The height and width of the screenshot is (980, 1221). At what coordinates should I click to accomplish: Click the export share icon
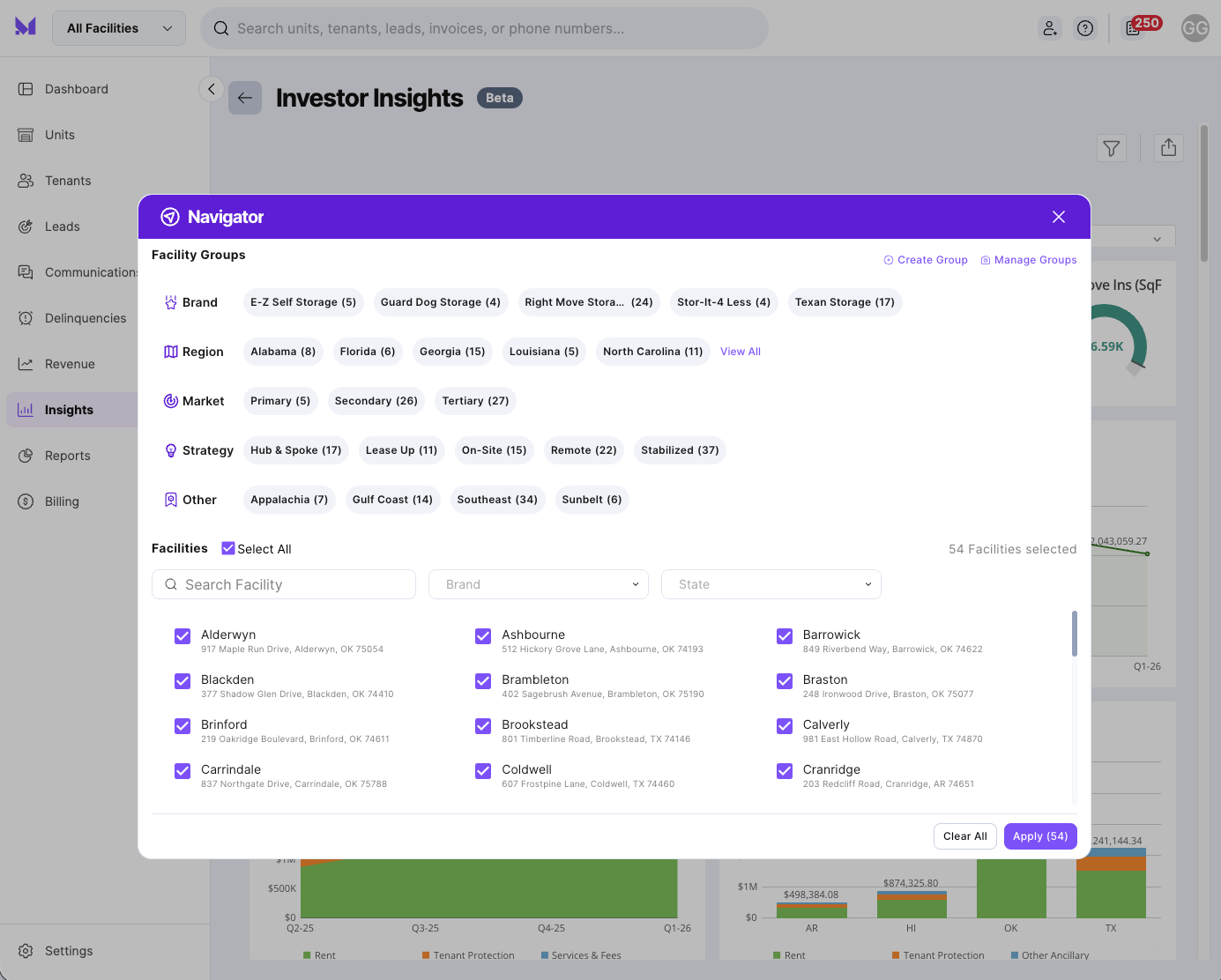(1168, 148)
